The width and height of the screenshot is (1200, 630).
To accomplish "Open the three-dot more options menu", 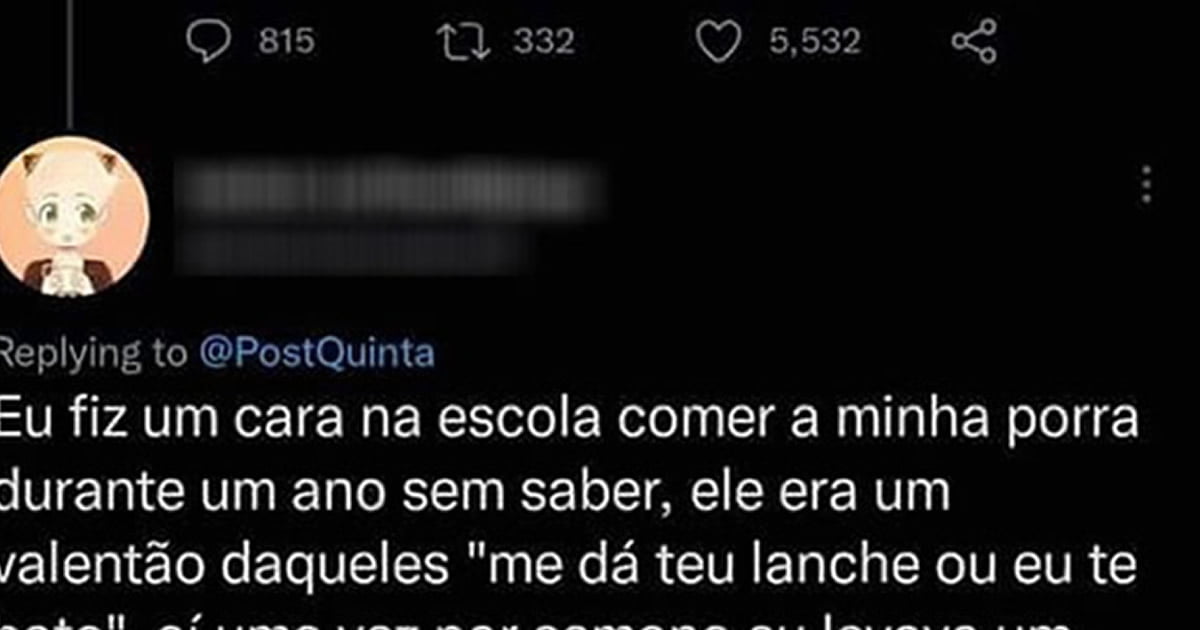I will [x=1146, y=185].
